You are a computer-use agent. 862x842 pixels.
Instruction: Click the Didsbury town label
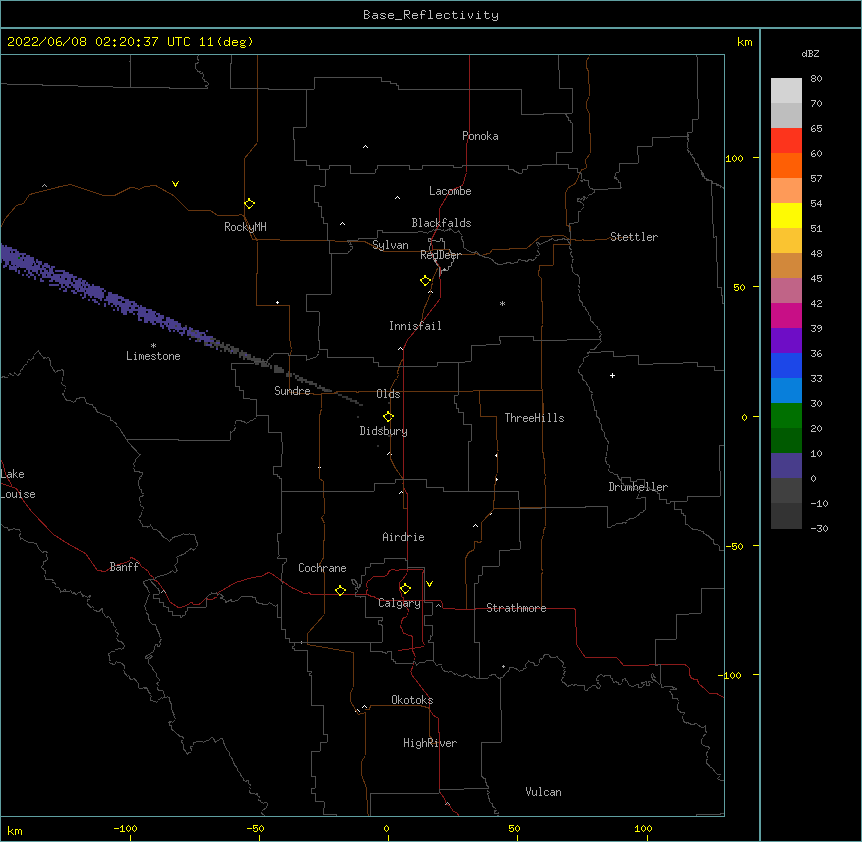pos(383,431)
